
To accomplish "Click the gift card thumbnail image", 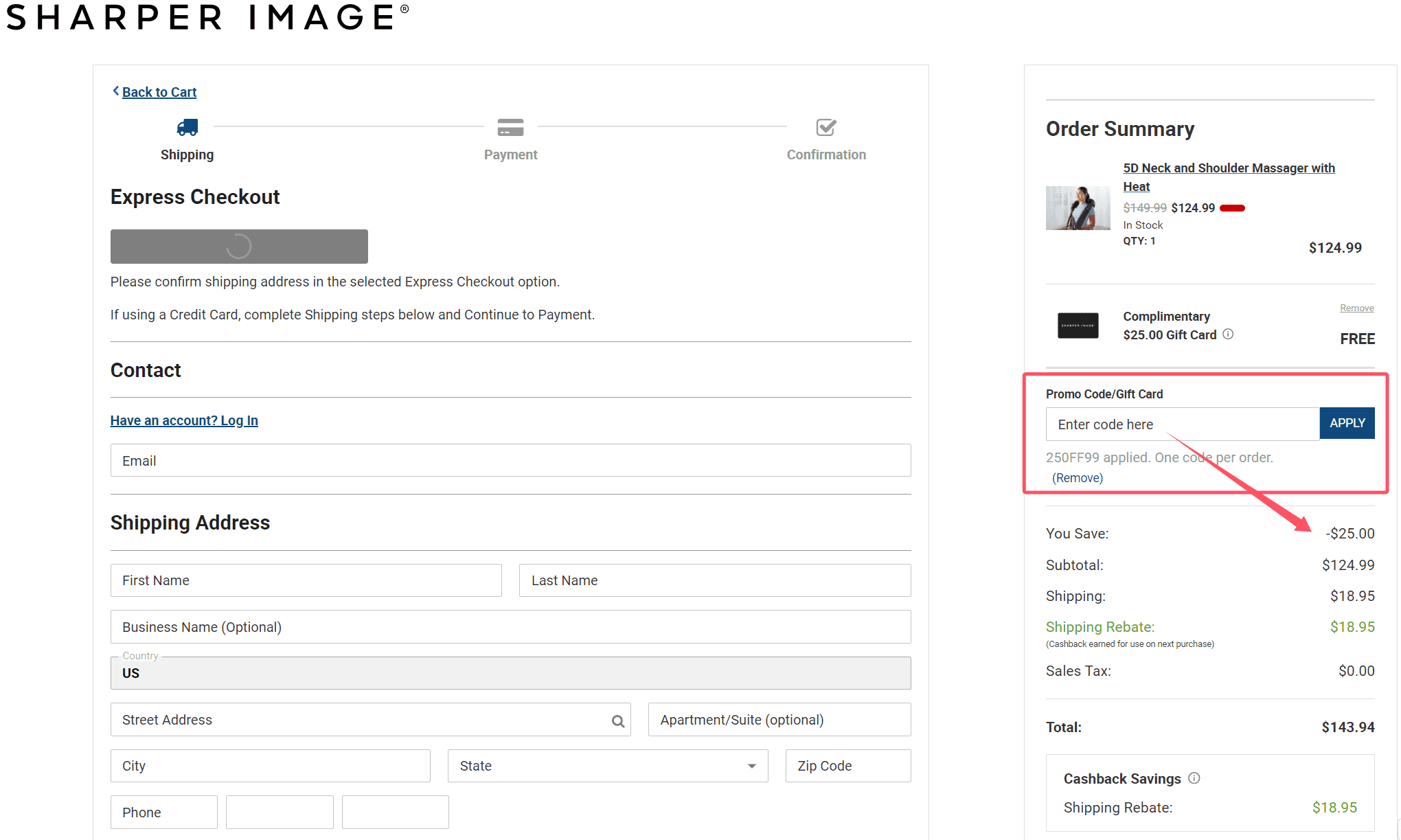I will pos(1078,326).
